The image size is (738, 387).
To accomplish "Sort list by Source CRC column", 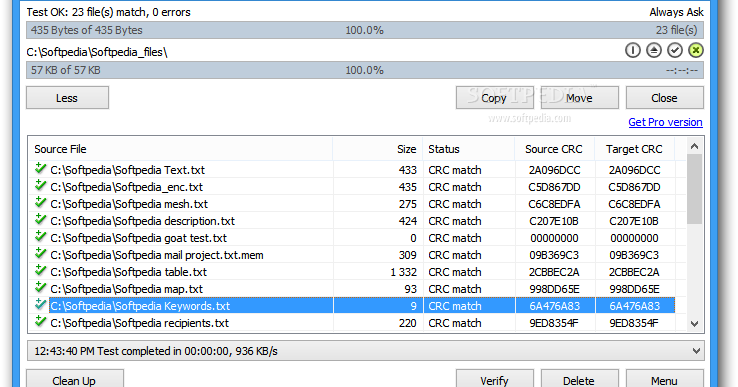I will (x=554, y=149).
